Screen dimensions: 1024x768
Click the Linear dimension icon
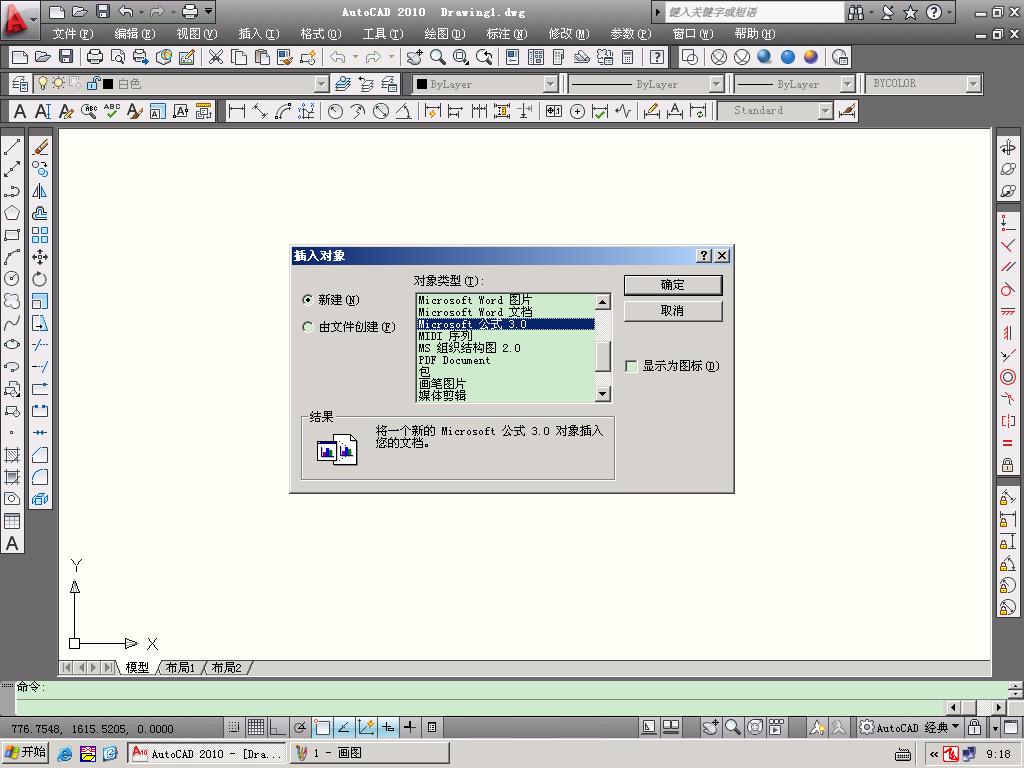237,111
